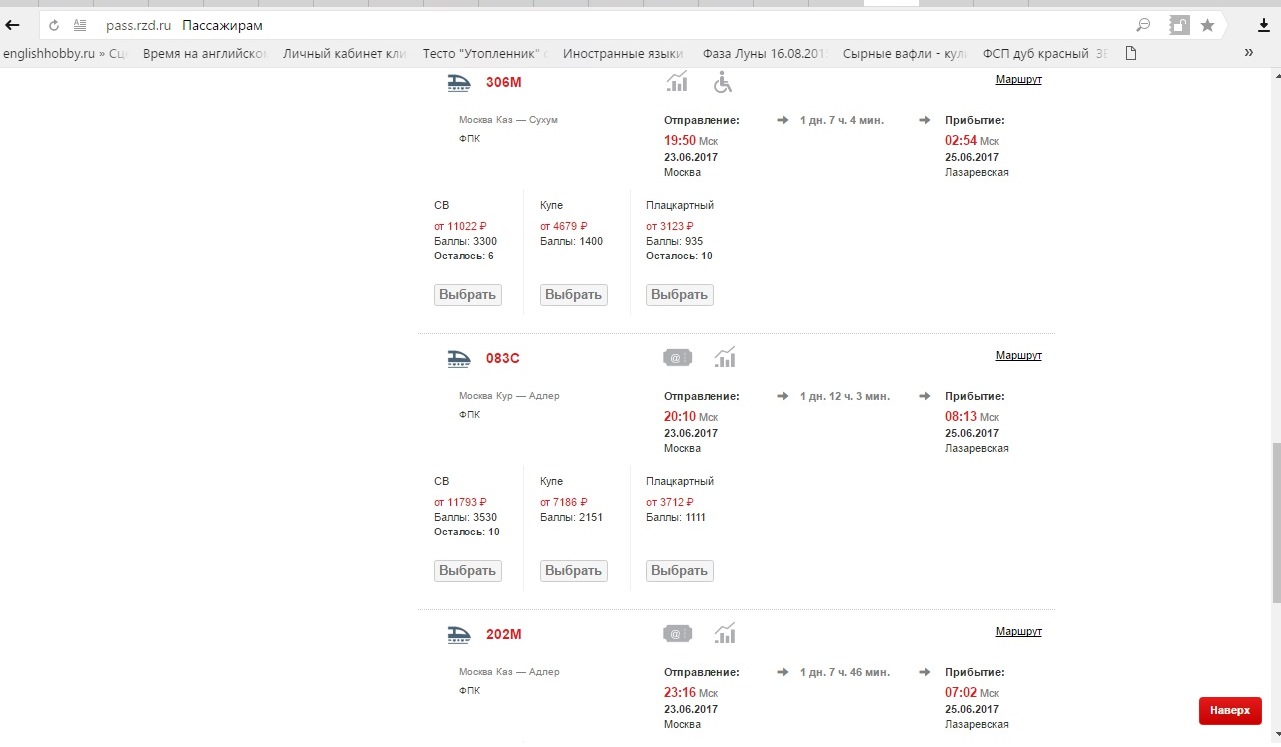Bookmark the page with the star icon

click(1207, 25)
